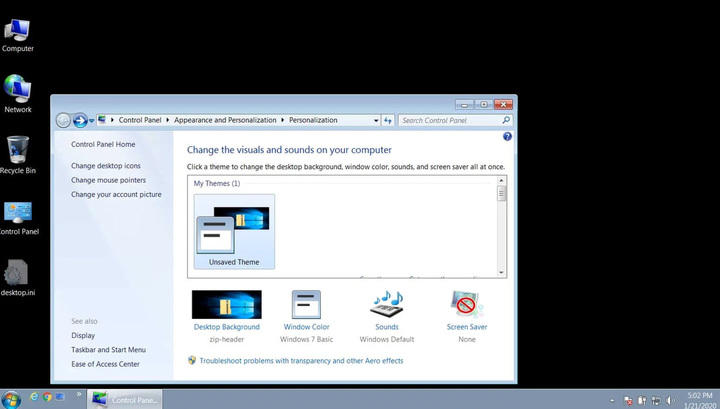Click the themes list scrollbar thumb
This screenshot has width=720, height=409.
[501, 193]
